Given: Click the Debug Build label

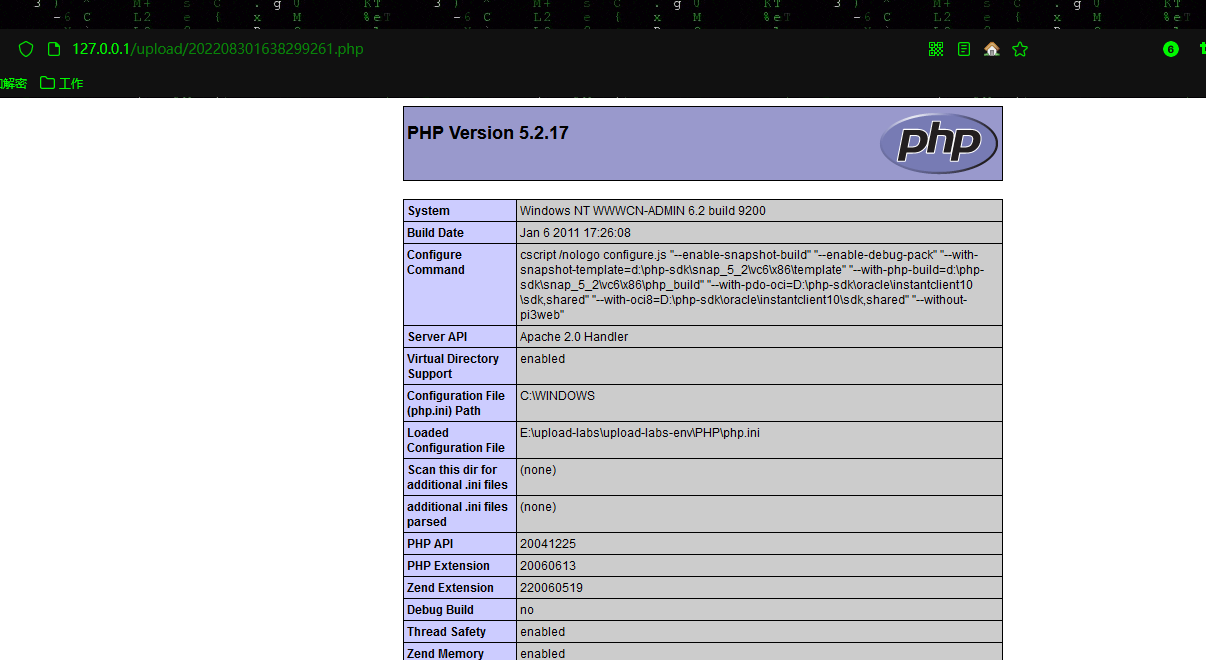Looking at the screenshot, I should (x=439, y=610).
